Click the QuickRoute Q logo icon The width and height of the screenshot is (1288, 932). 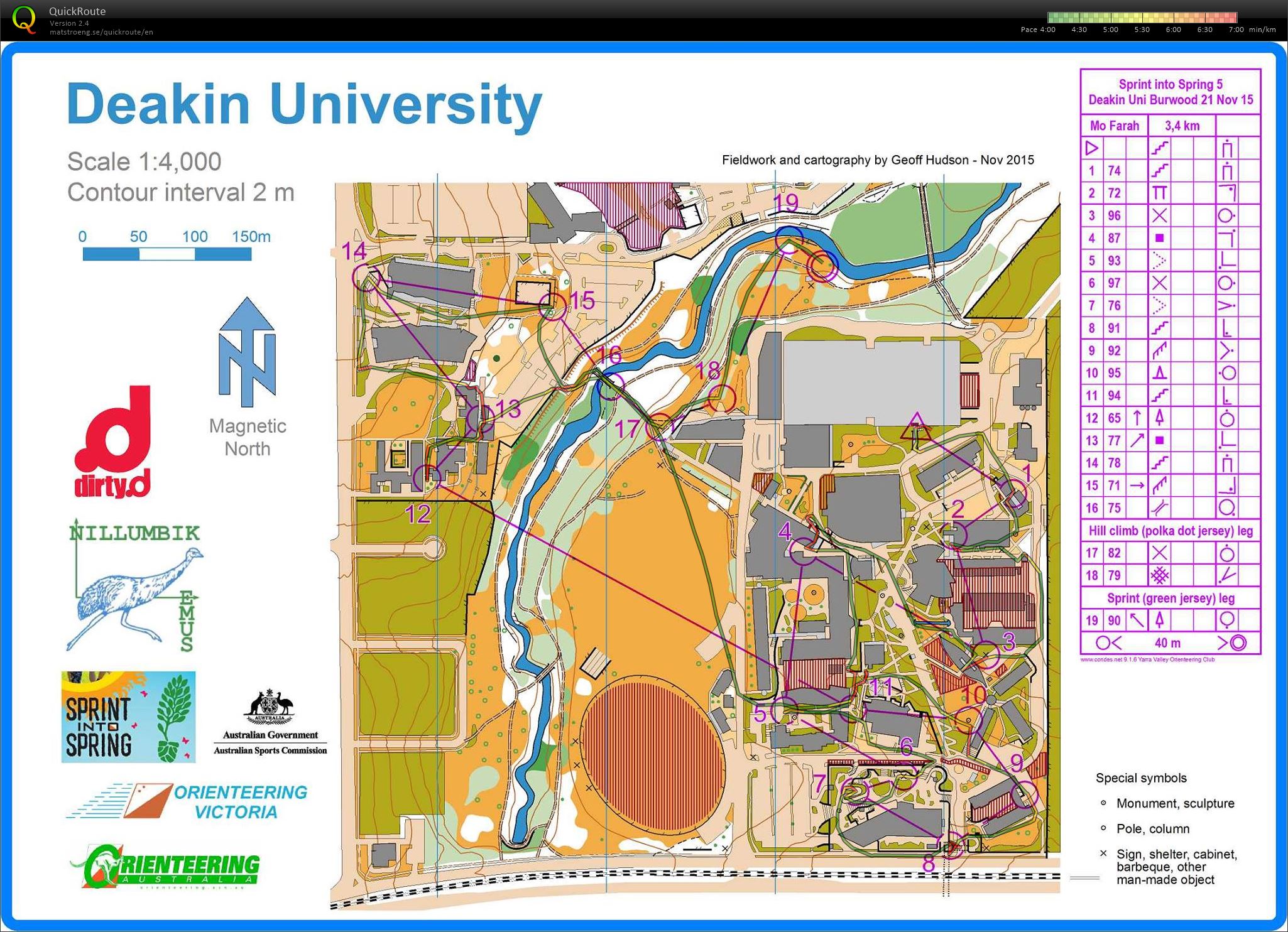click(24, 19)
